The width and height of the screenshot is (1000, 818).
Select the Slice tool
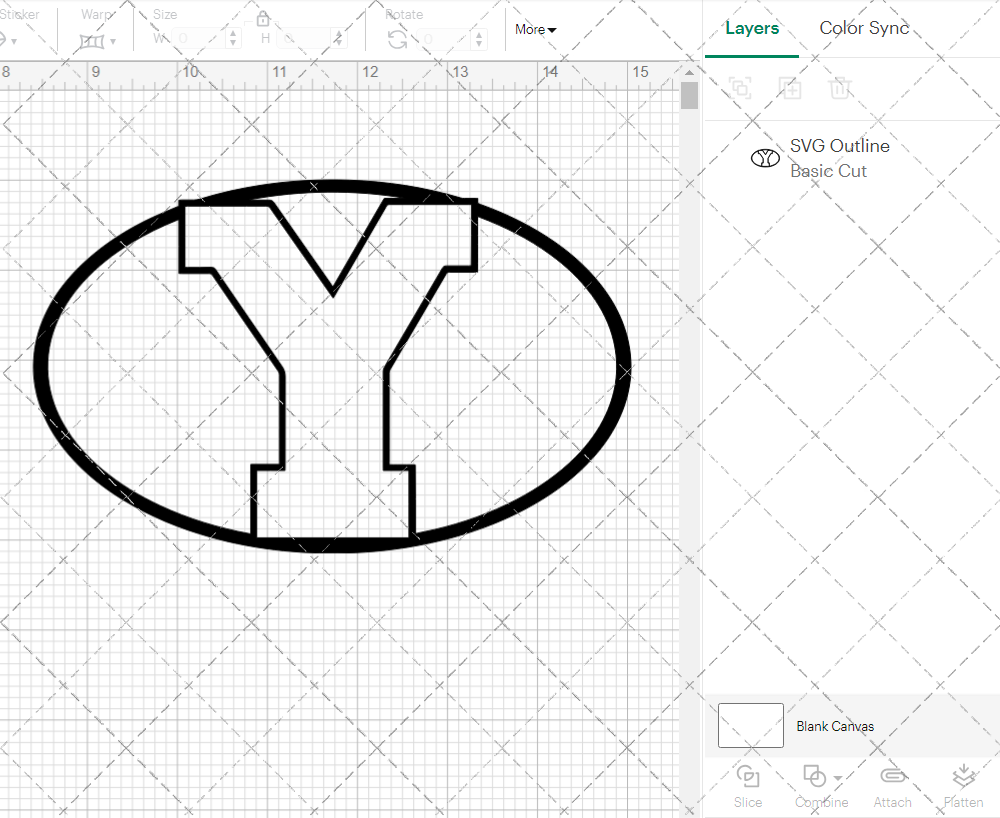748,785
